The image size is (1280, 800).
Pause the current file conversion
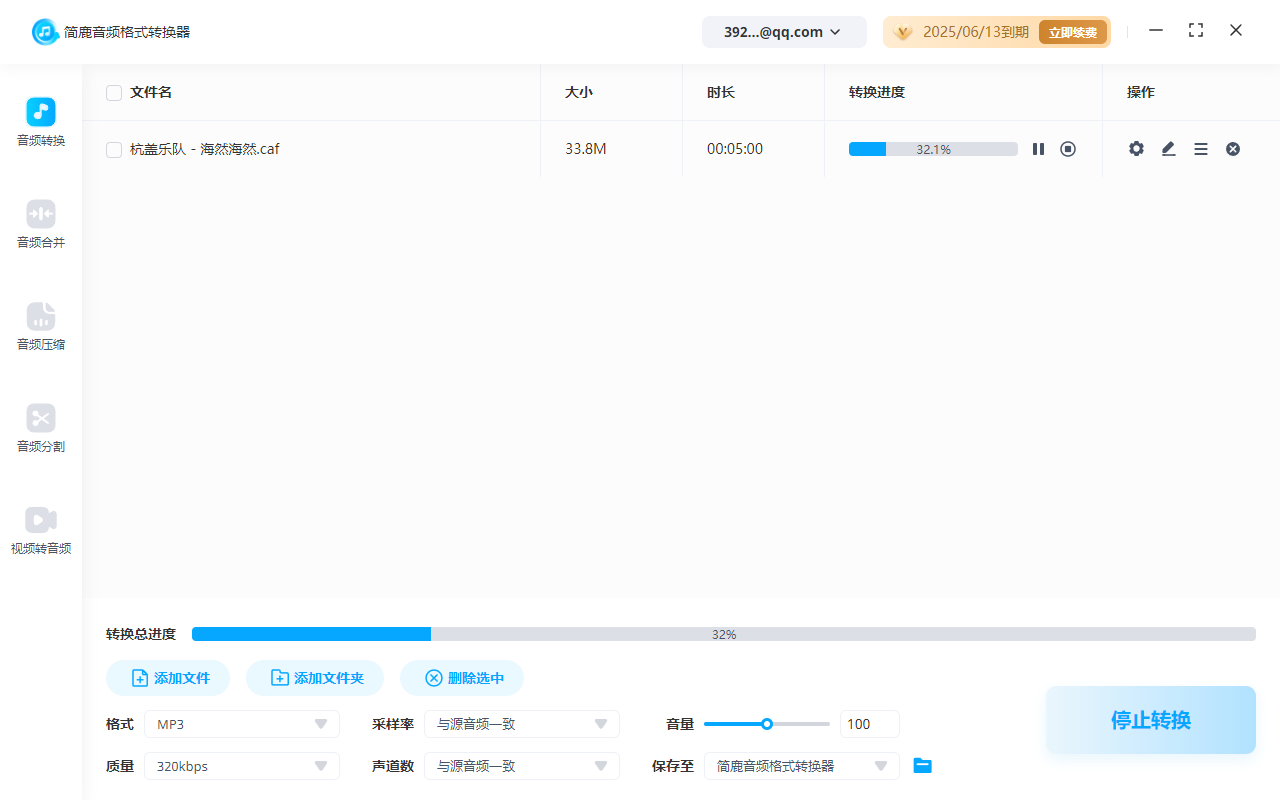tap(1038, 149)
